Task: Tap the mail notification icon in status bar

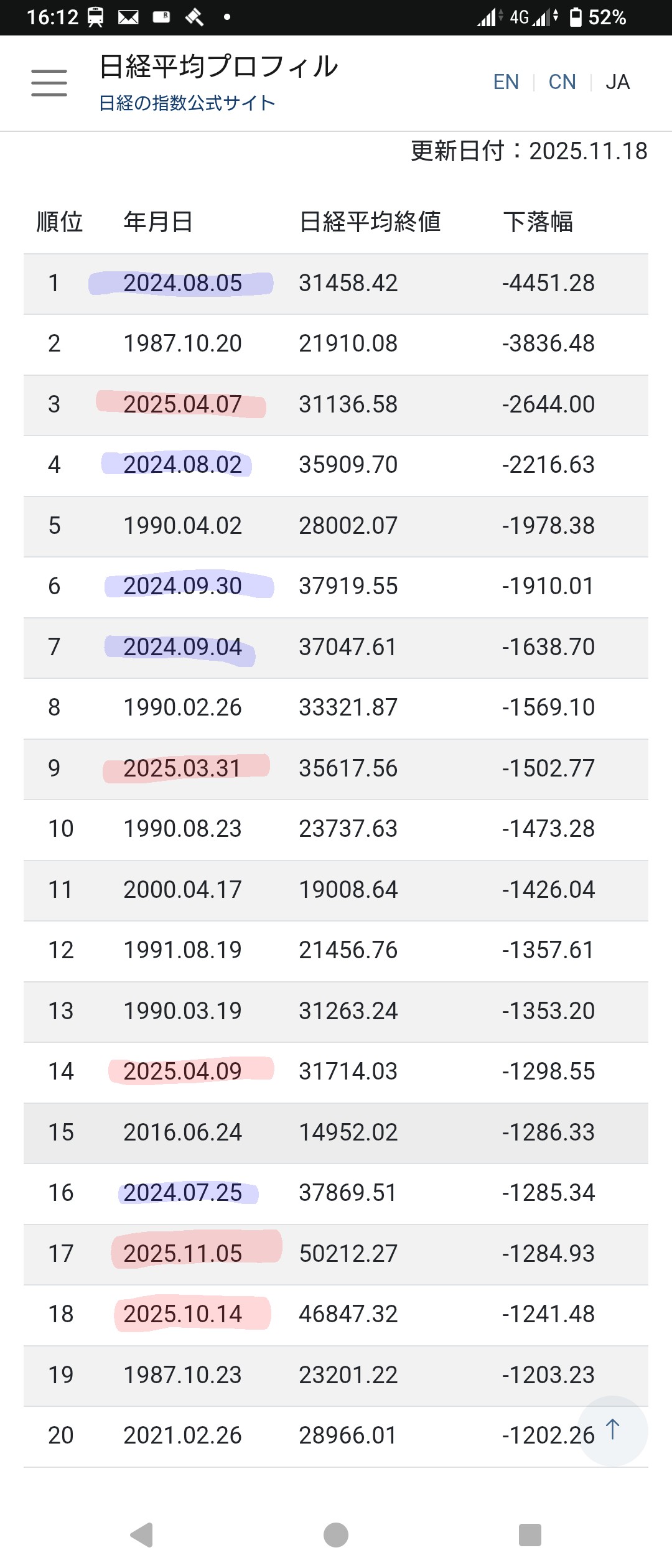Action: (128, 17)
